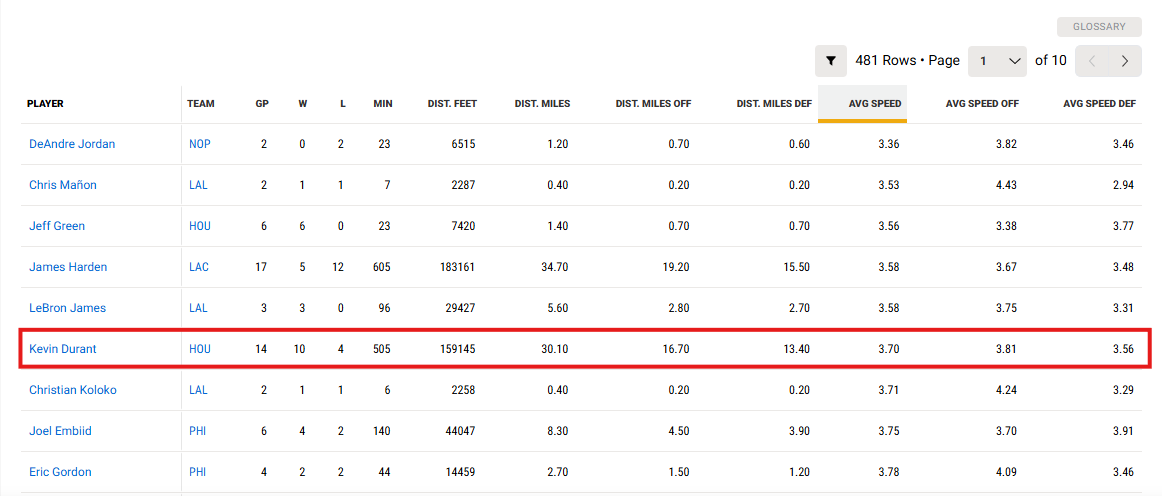Open NOP team link for DeAndre Jordan
This screenshot has height=496, width=1162.
(200, 144)
